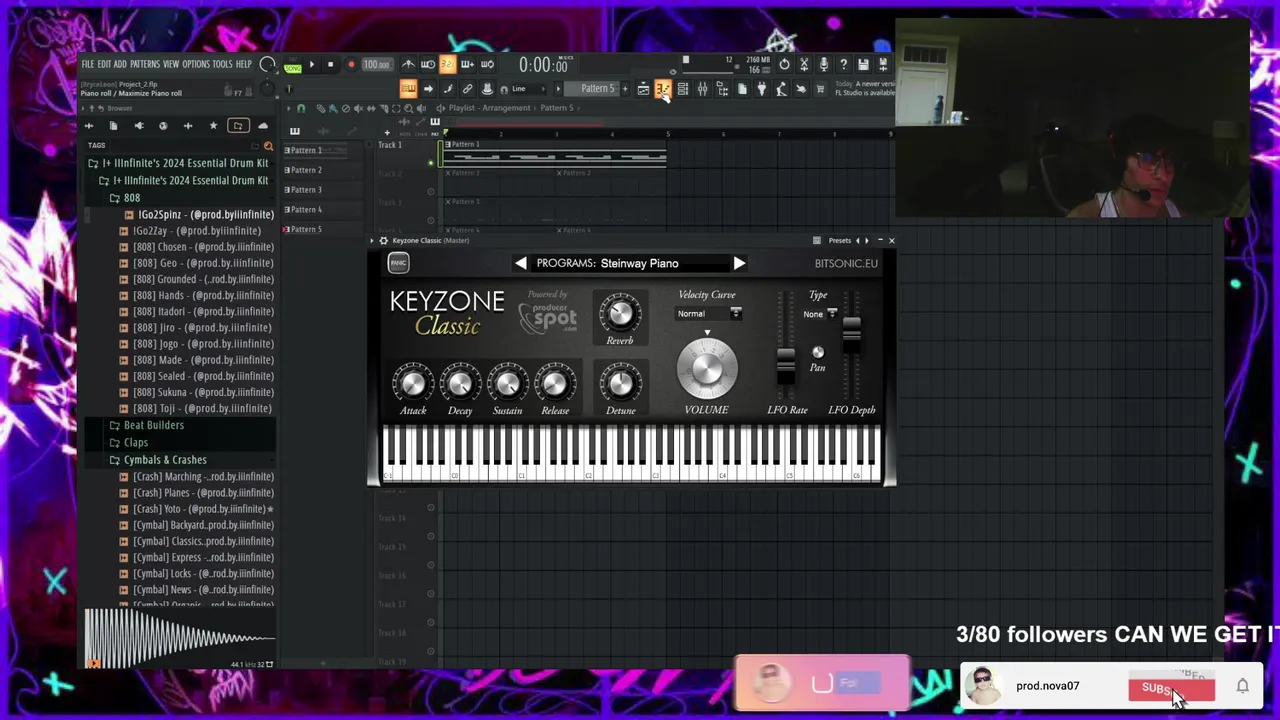Click the stamp tool icon
Viewport: 1280px width, 720px height.
point(487,89)
